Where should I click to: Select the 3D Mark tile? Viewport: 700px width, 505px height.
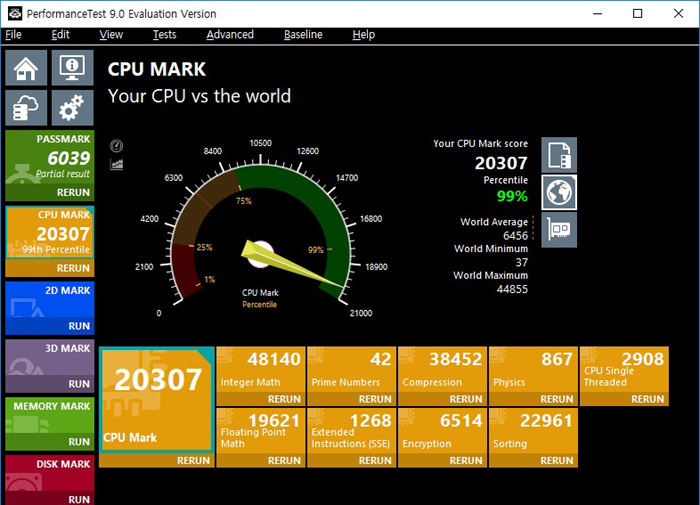[50, 358]
